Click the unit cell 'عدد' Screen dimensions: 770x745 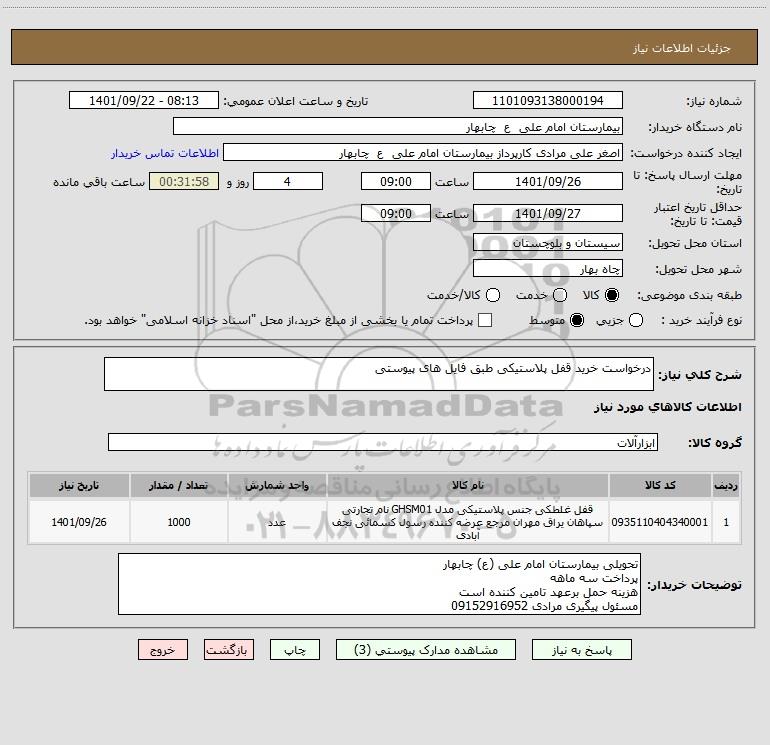(277, 522)
